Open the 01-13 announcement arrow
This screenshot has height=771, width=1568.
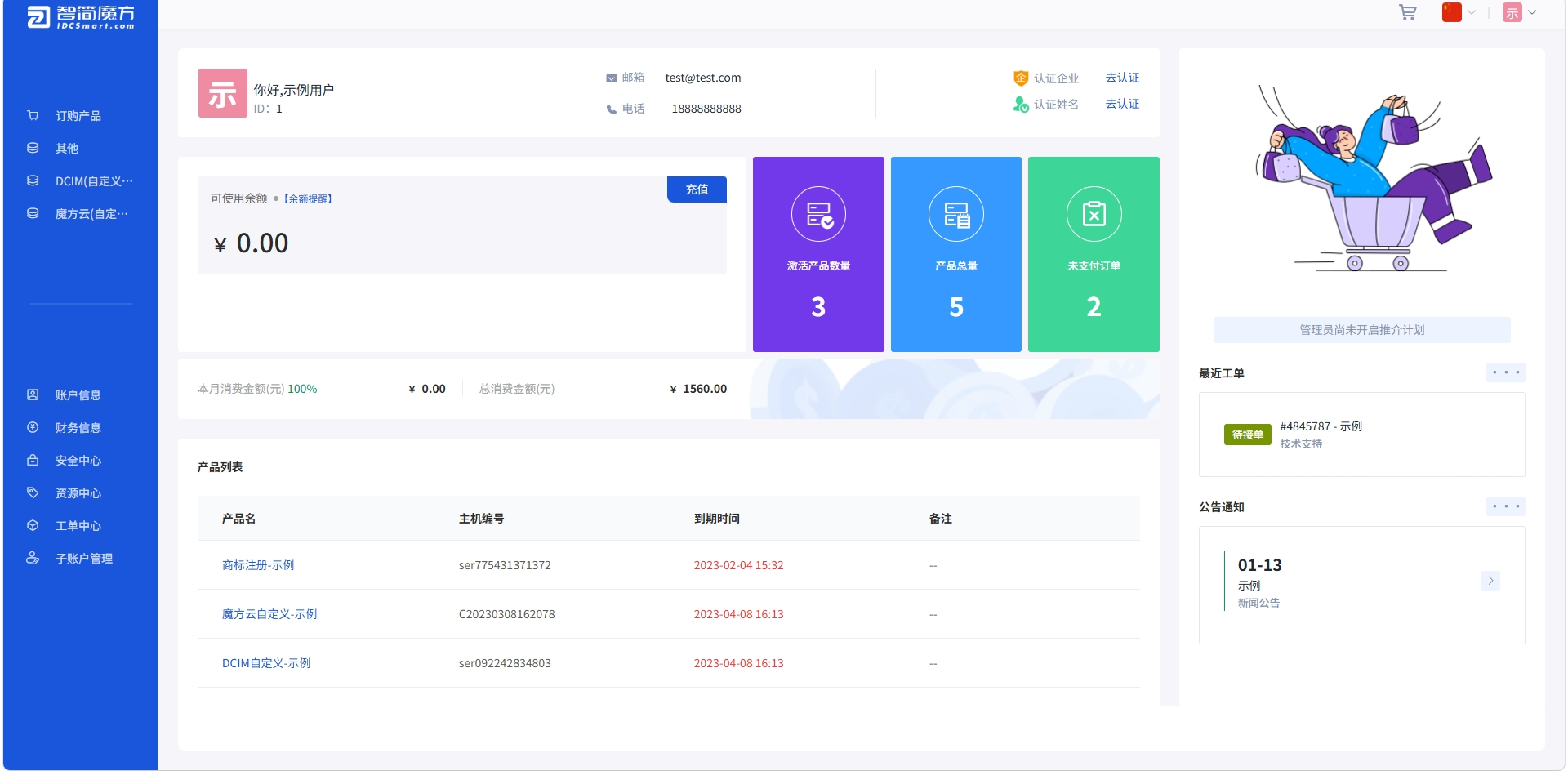coord(1490,581)
